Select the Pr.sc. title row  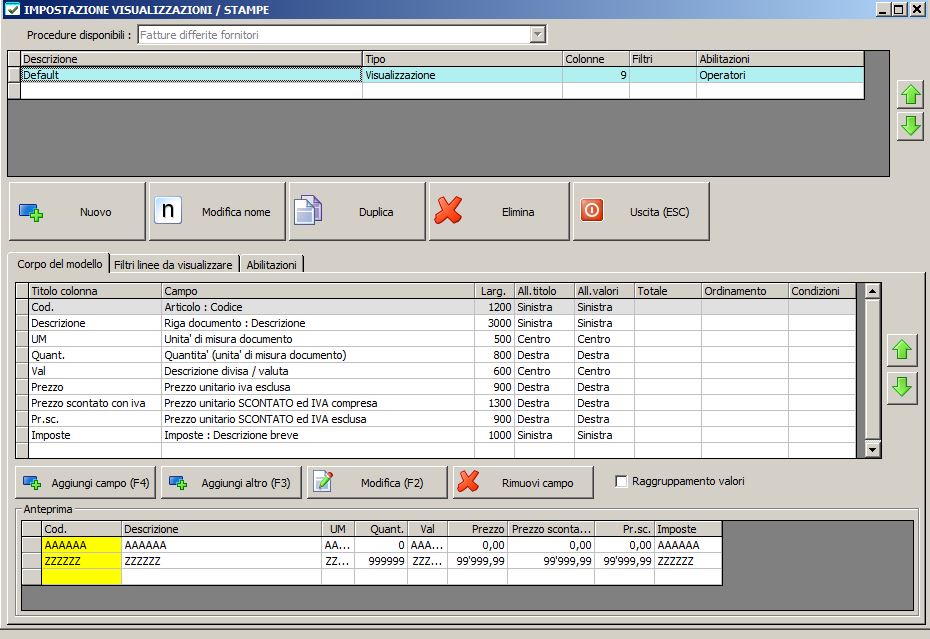tap(436, 419)
